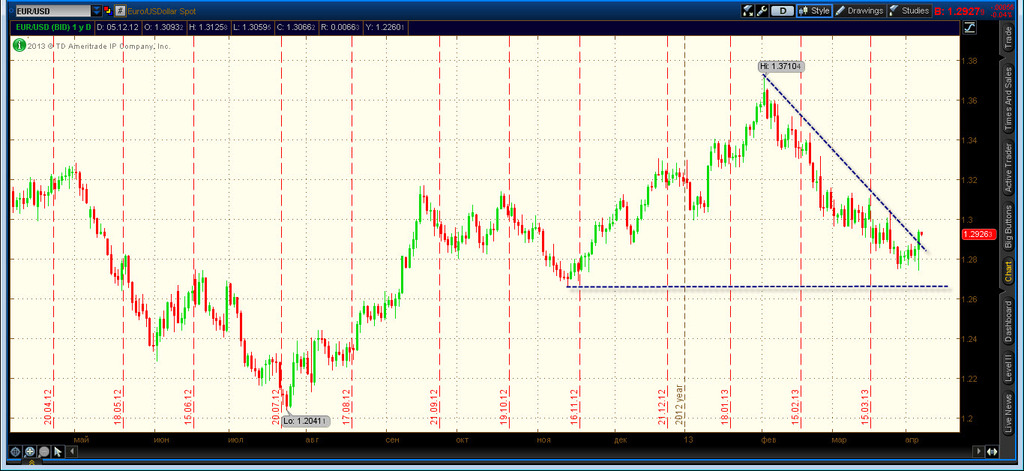Click the Hi: 1.3710 price bubble
1024x471 pixels.
point(780,66)
